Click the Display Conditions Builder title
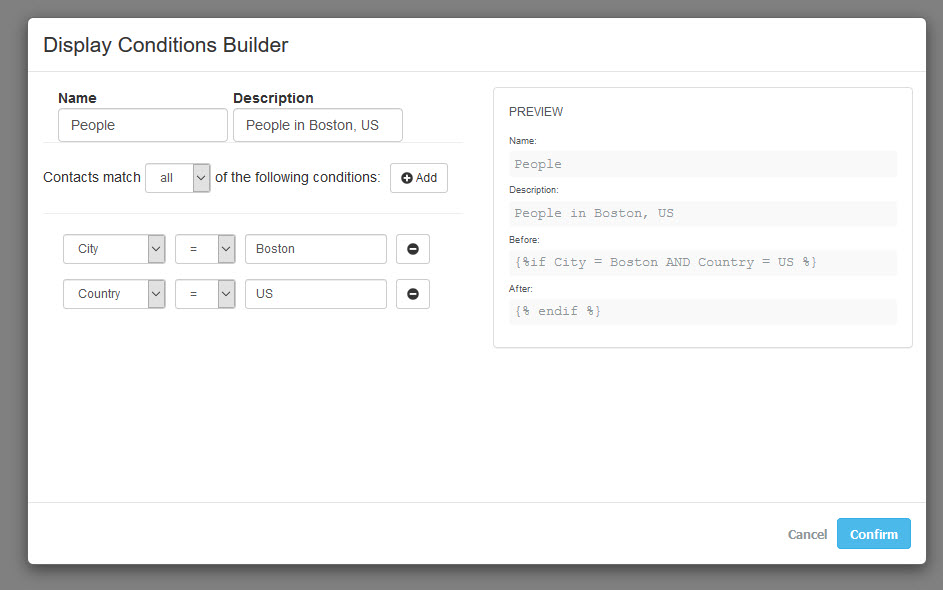The width and height of the screenshot is (943, 590). [166, 45]
